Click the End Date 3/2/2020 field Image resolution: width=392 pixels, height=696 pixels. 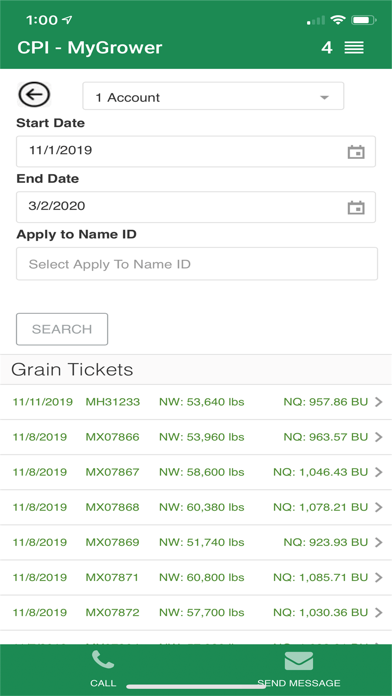196,207
